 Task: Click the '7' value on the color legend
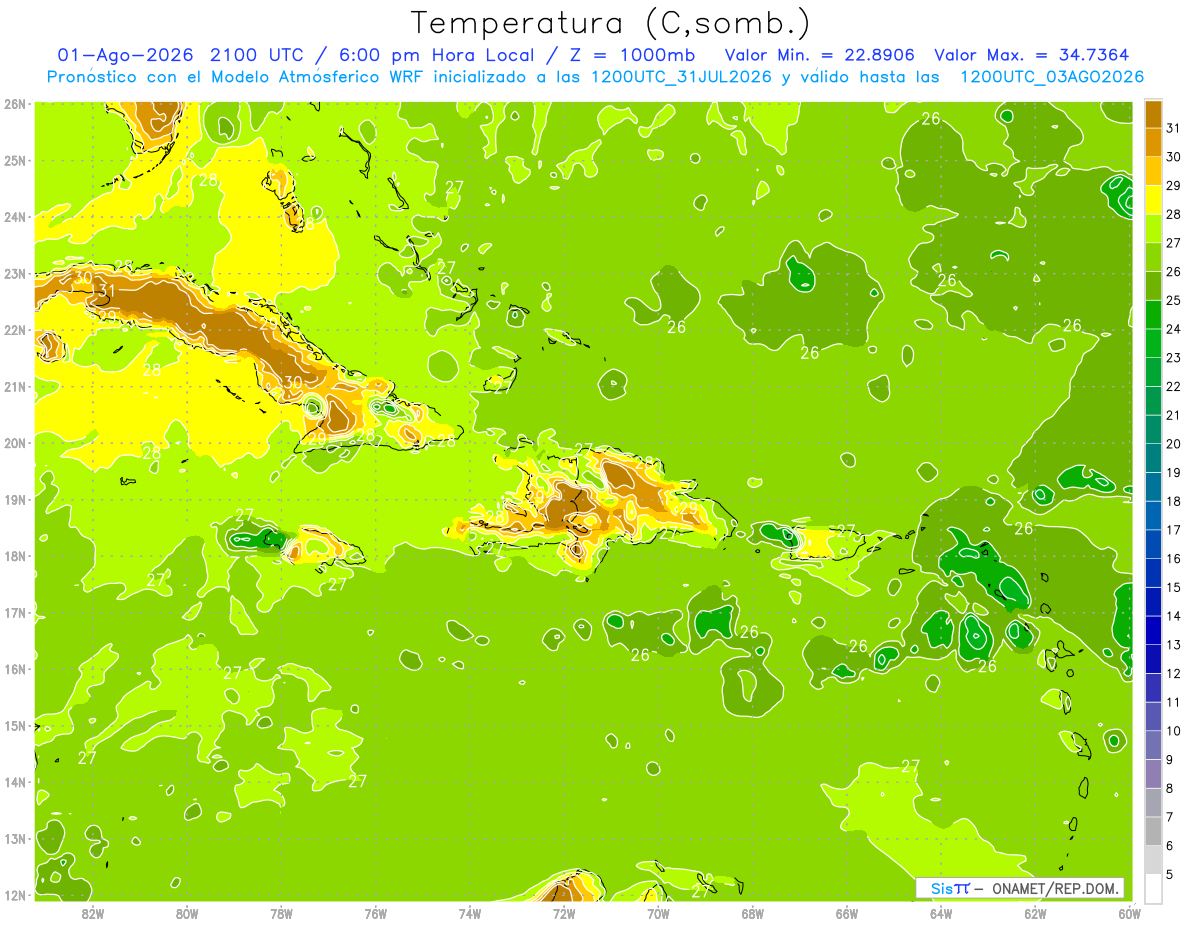tap(1170, 817)
